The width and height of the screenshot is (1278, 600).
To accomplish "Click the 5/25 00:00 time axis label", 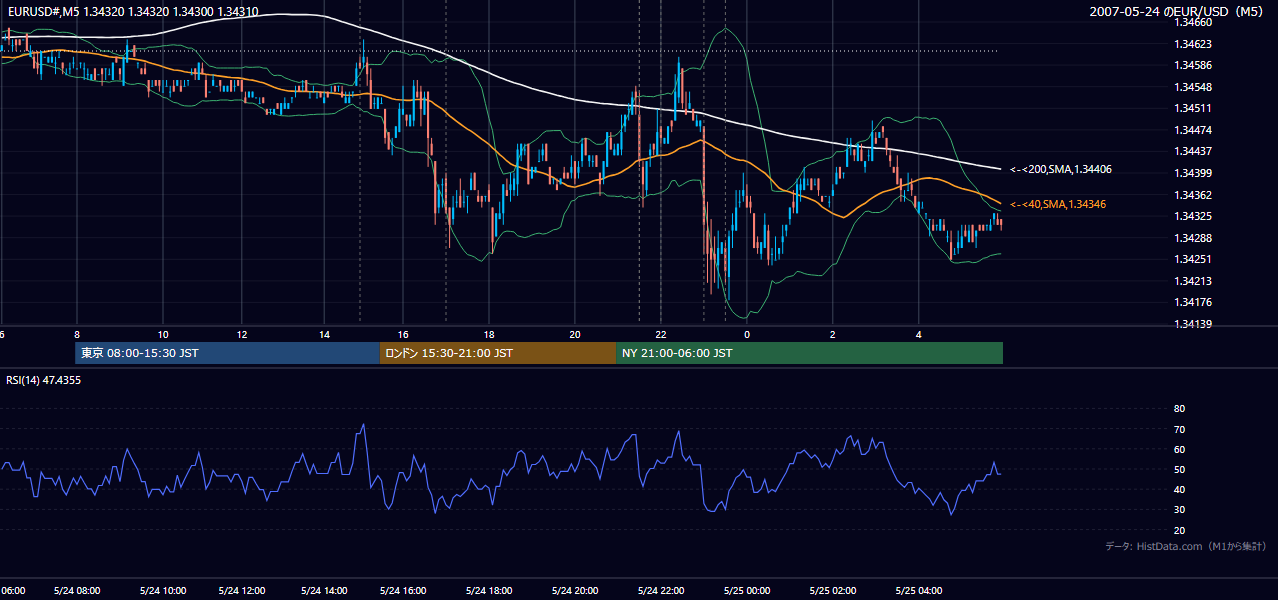I will coord(745,591).
